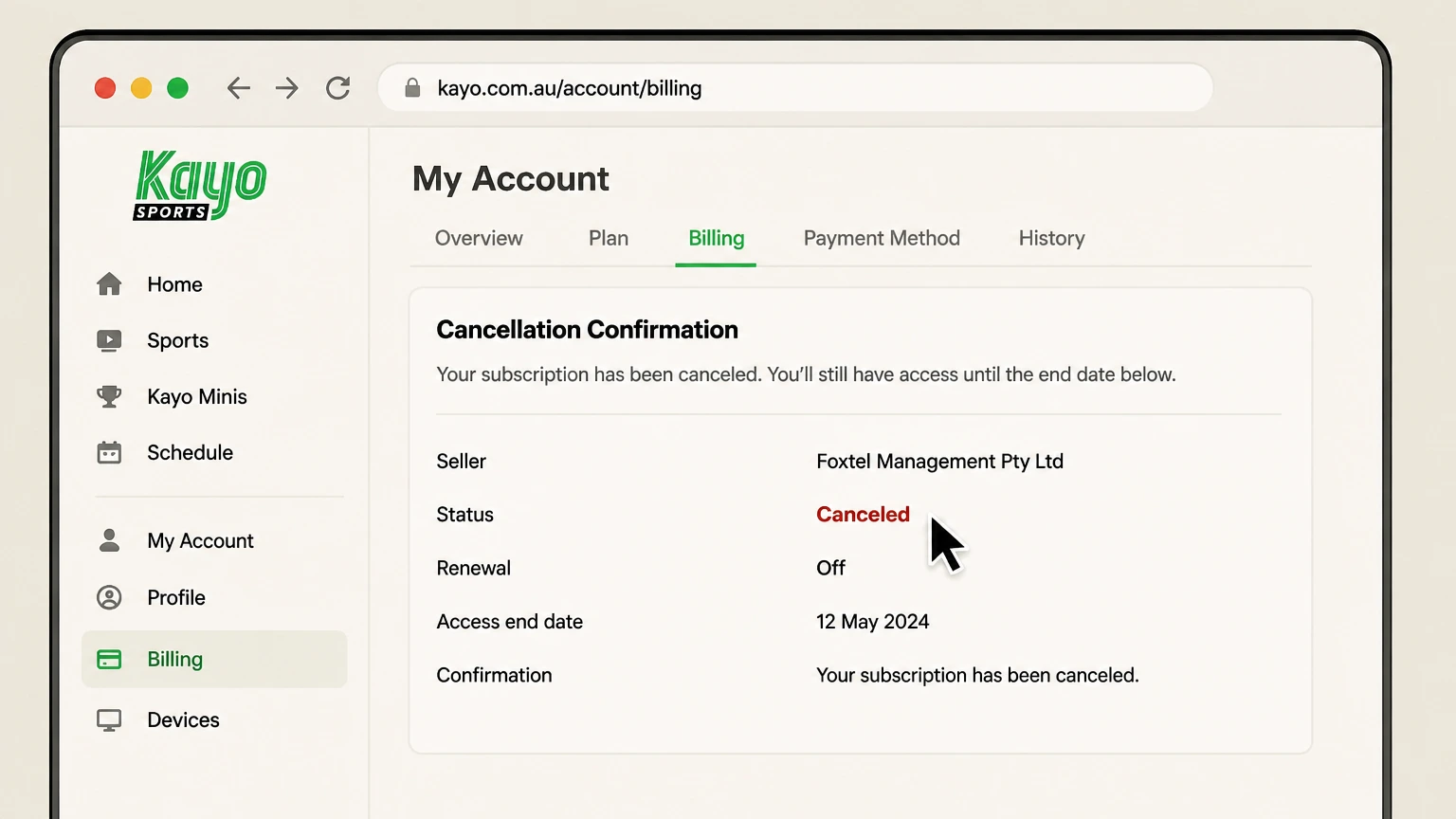The image size is (1456, 819).
Task: Click the Profile circle-avatar icon
Action: click(x=109, y=597)
